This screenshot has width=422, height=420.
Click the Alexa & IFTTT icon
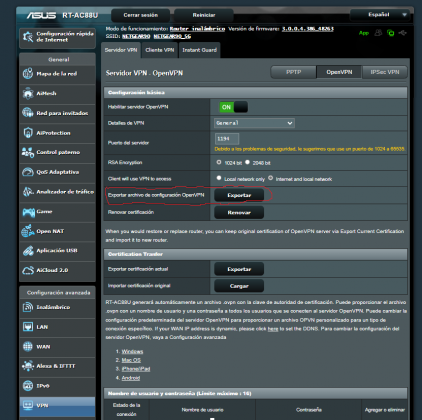28,366
